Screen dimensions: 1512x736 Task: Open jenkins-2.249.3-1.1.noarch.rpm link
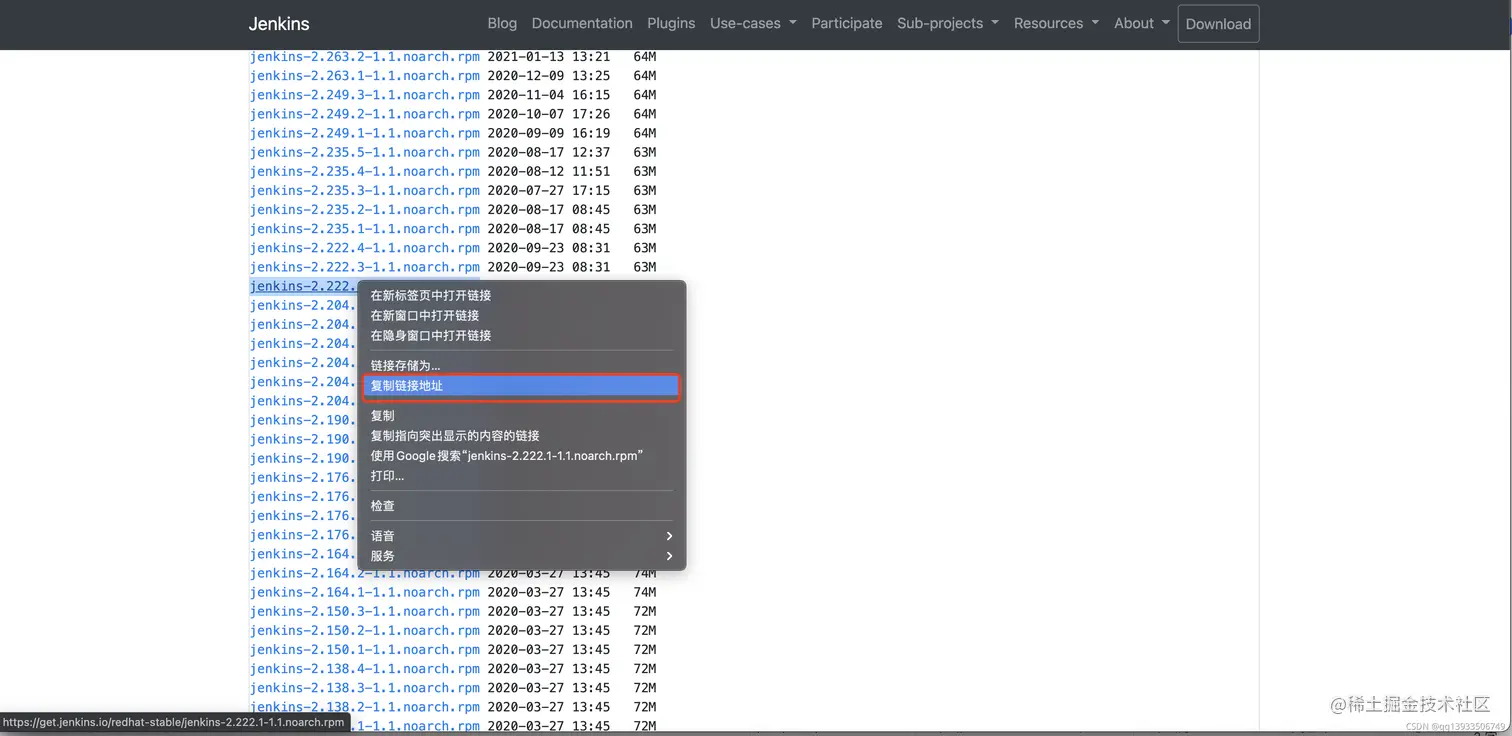point(365,95)
